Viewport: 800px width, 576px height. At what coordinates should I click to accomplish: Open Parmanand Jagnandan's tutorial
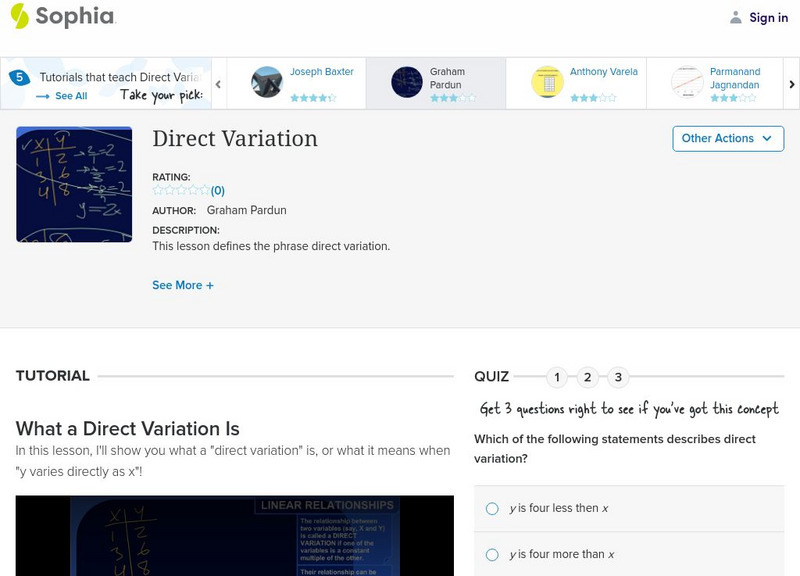[x=735, y=78]
